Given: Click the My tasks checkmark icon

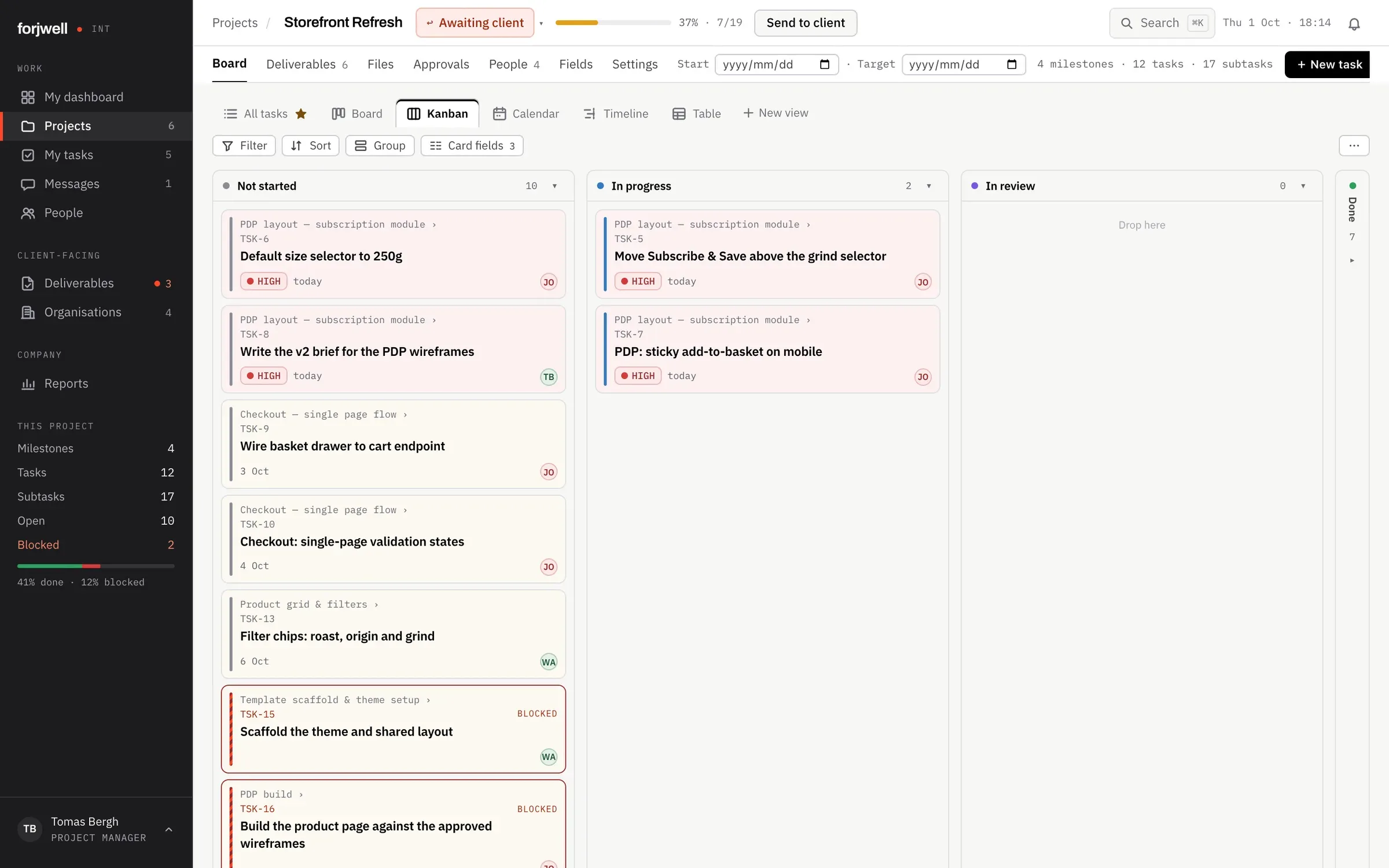Looking at the screenshot, I should [x=28, y=155].
